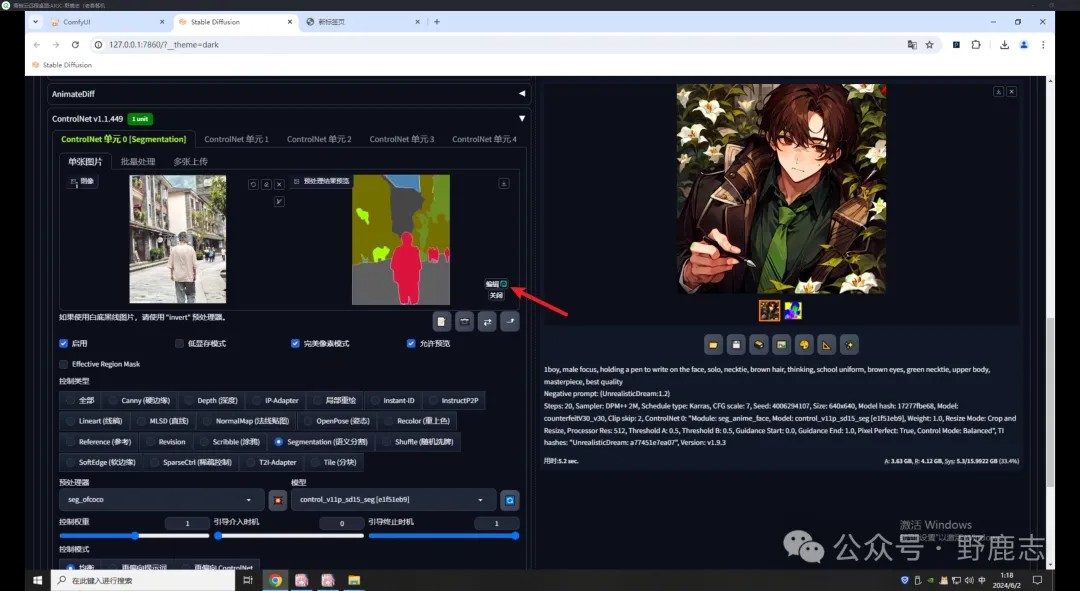The width and height of the screenshot is (1080, 591).
Task: Switch to ControlNet 单元 3 tab
Action: 402,139
